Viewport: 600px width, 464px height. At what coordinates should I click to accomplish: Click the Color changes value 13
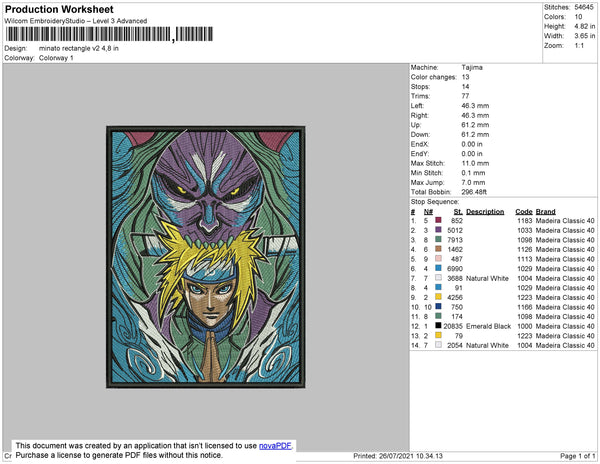[x=465, y=77]
